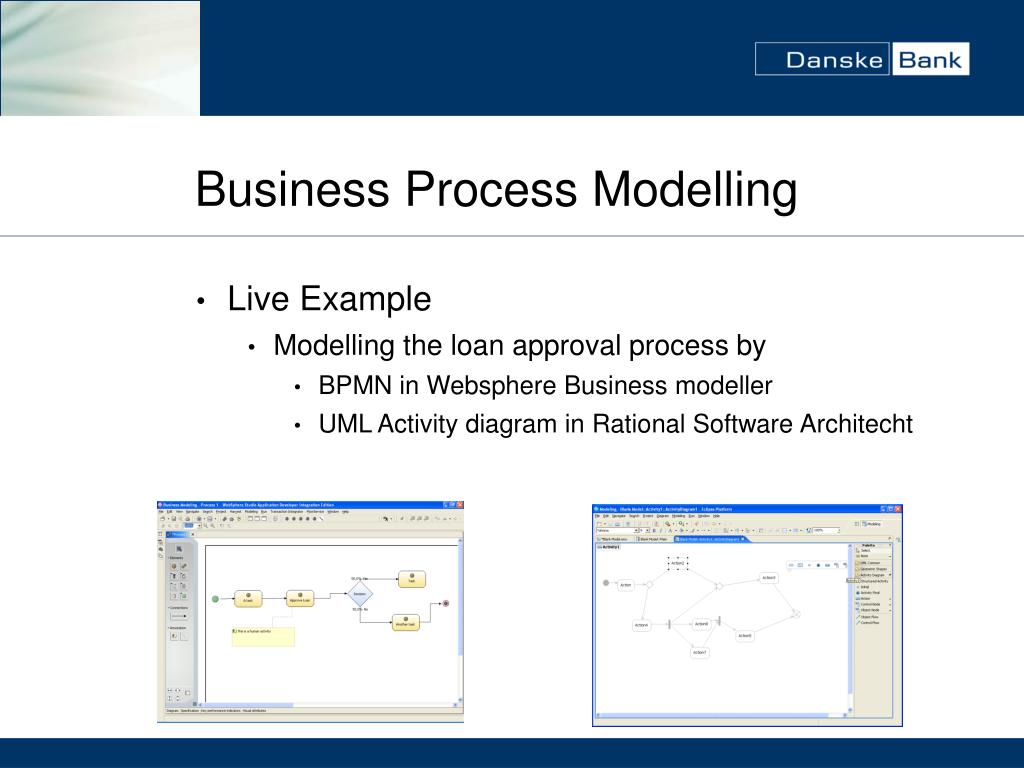Click the WebSphere horizontal scrollbar

(x=328, y=705)
